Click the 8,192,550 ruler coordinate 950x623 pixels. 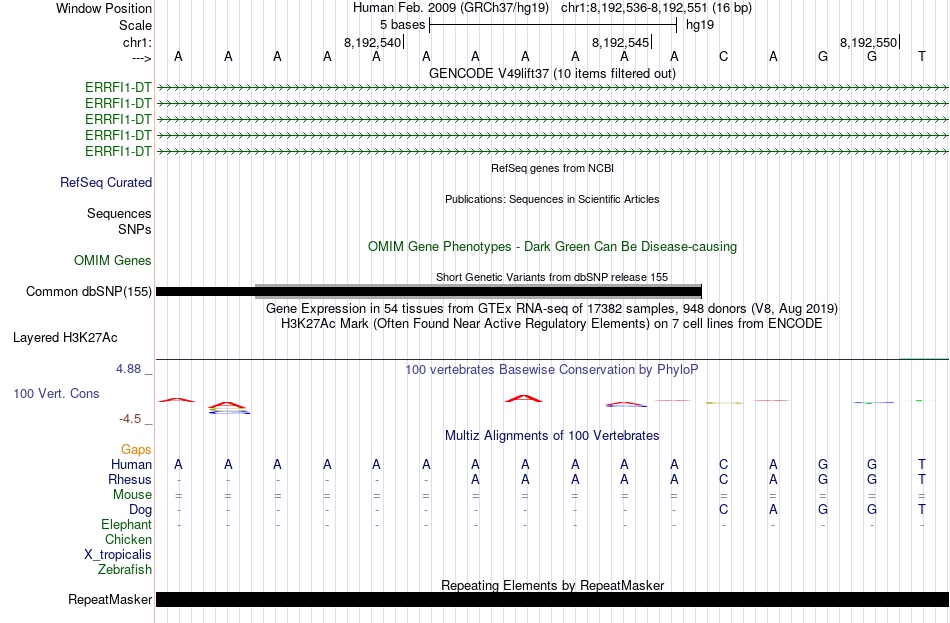(x=868, y=42)
